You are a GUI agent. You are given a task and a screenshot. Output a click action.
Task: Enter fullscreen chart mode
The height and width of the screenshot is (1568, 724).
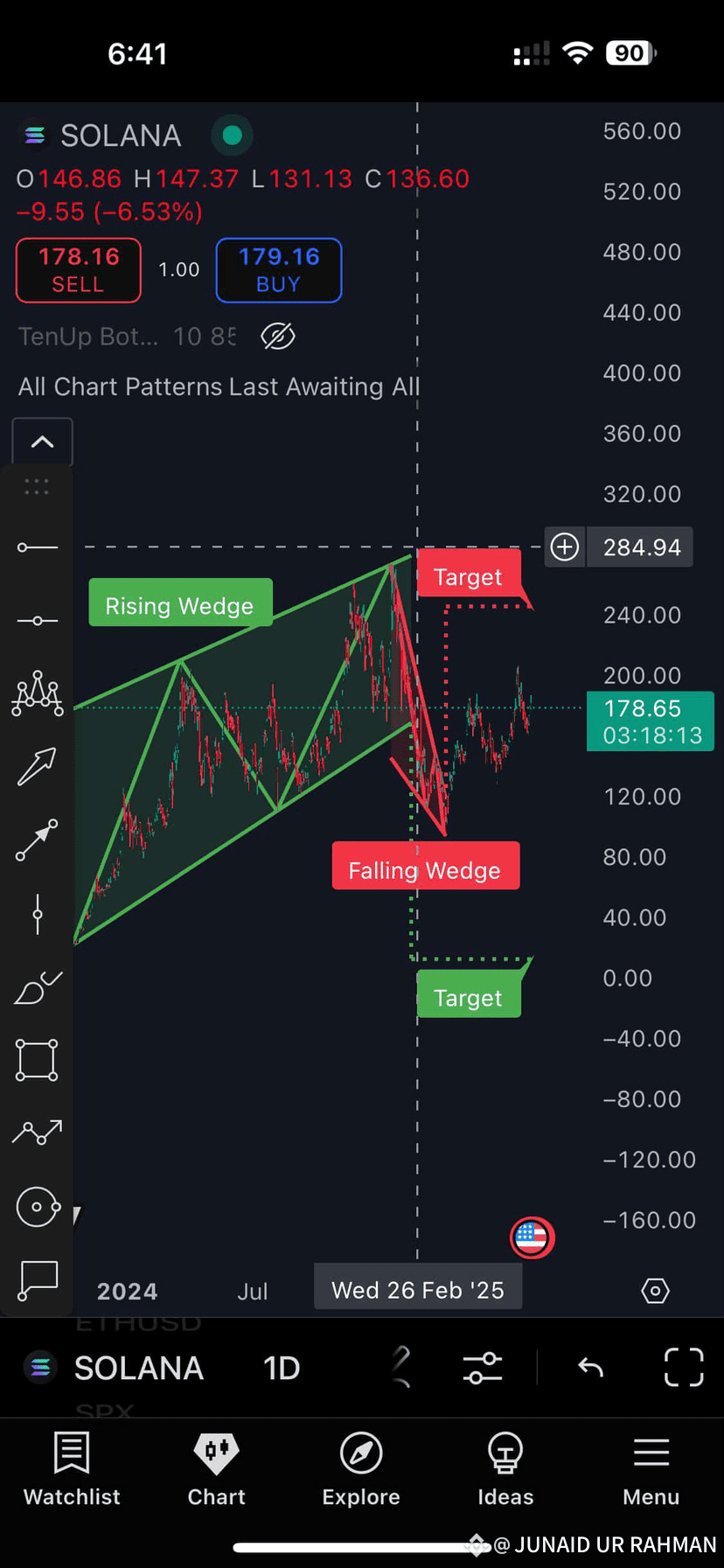coord(684,1368)
